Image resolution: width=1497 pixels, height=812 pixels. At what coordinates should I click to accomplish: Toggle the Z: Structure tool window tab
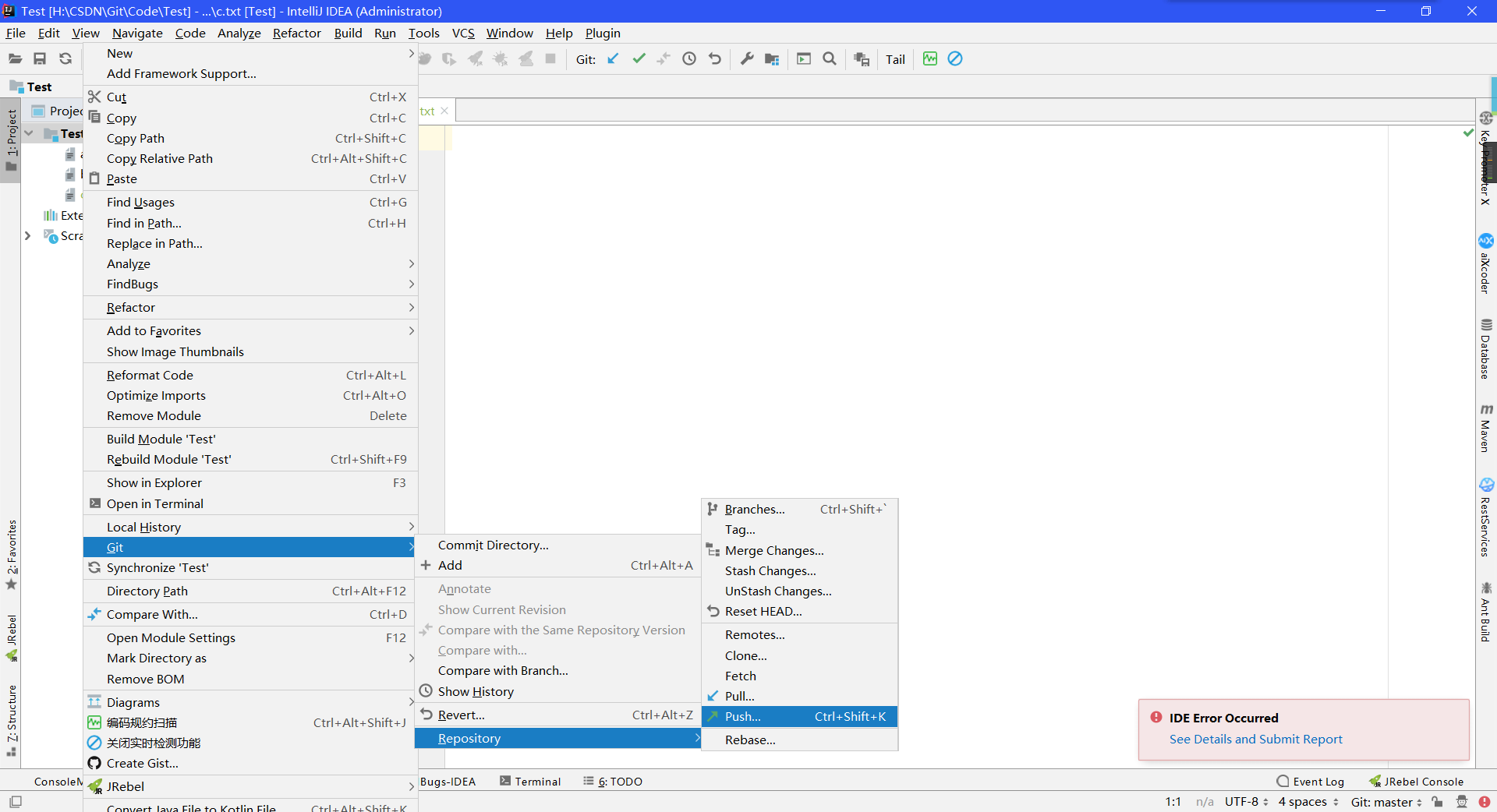pos(11,721)
